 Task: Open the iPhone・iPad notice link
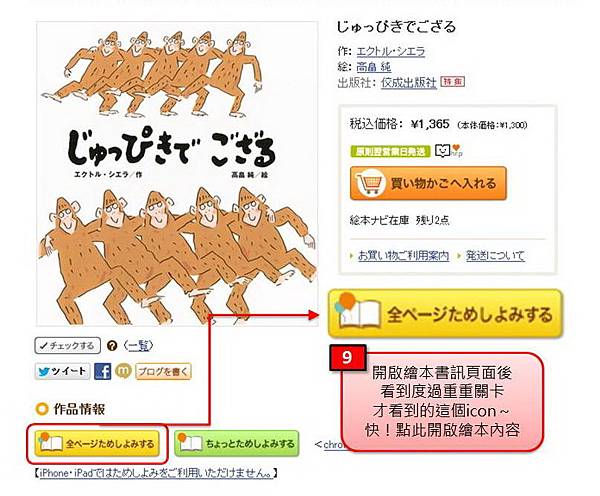click(156, 473)
